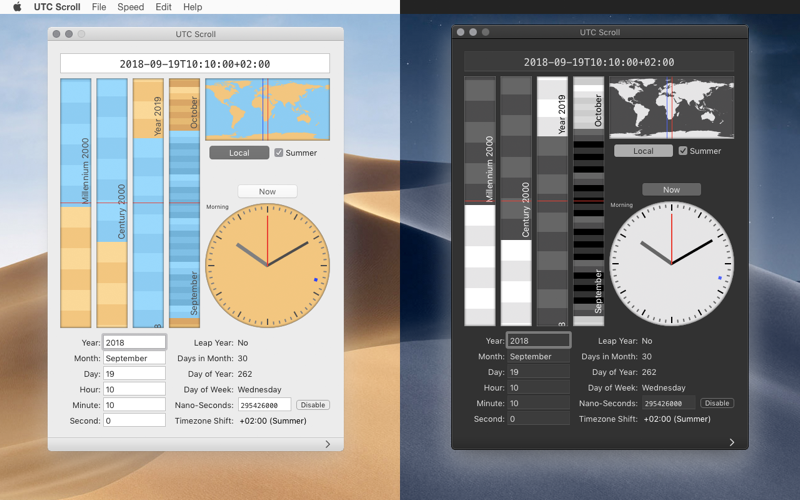Open the File menu
The width and height of the screenshot is (800, 500).
point(99,7)
